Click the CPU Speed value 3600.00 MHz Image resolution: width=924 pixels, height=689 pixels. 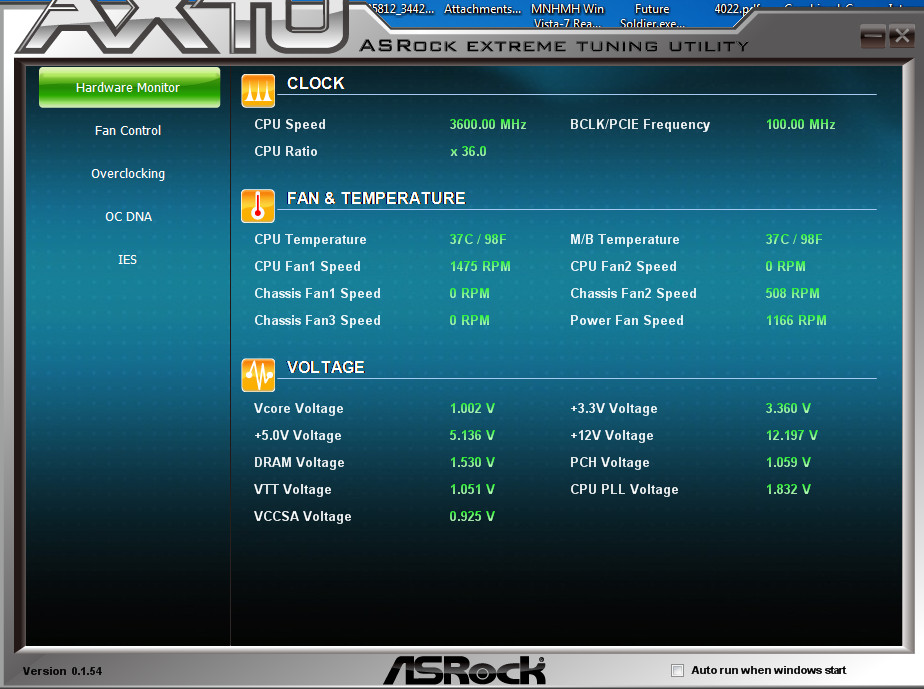click(x=488, y=124)
